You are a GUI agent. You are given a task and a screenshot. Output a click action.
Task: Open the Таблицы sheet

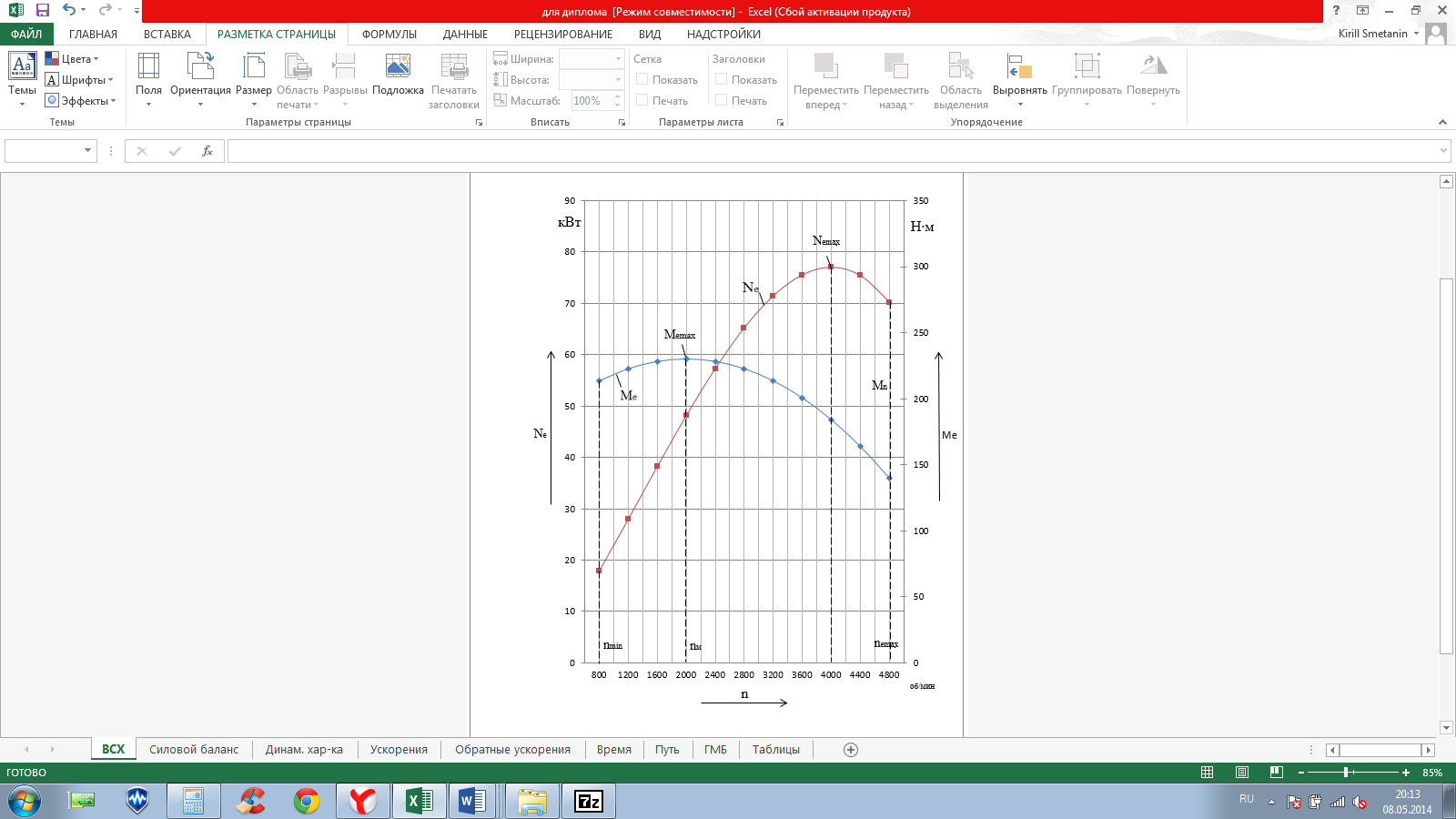[776, 750]
